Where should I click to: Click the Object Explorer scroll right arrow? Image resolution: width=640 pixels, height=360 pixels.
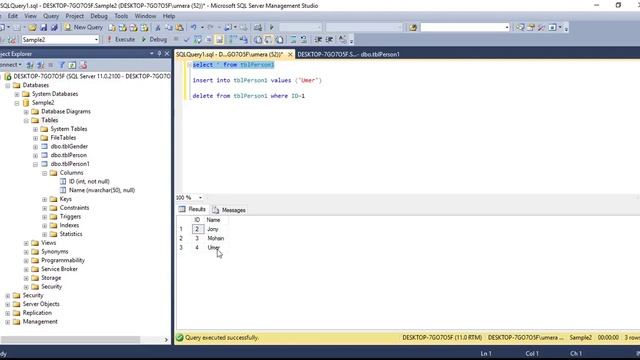(166, 340)
